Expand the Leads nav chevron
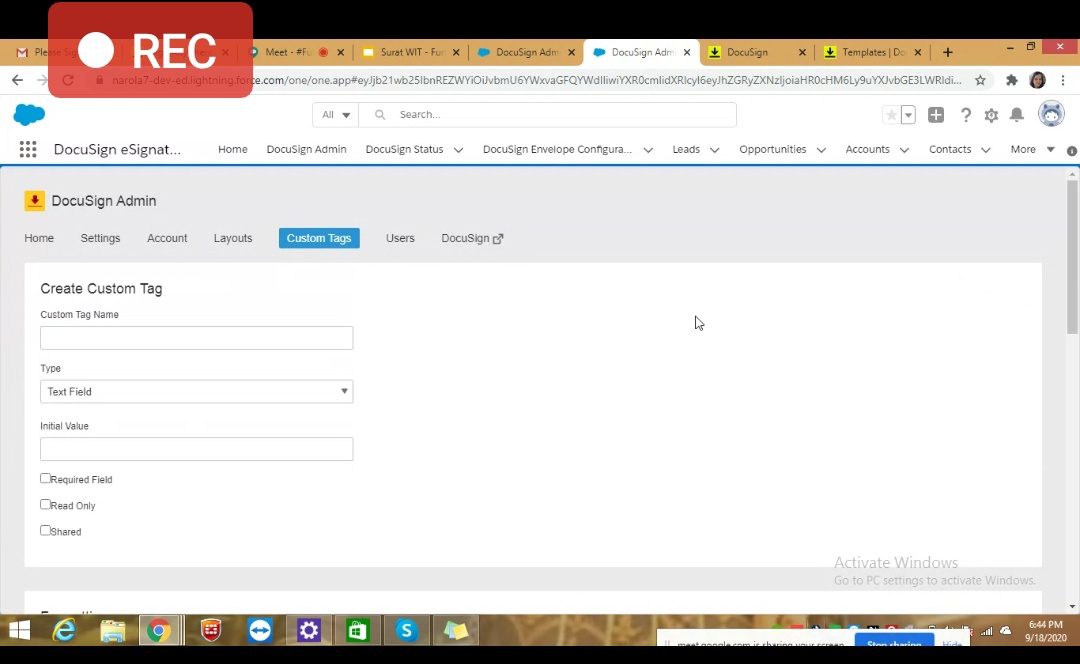The width and height of the screenshot is (1080, 664). coord(714,150)
